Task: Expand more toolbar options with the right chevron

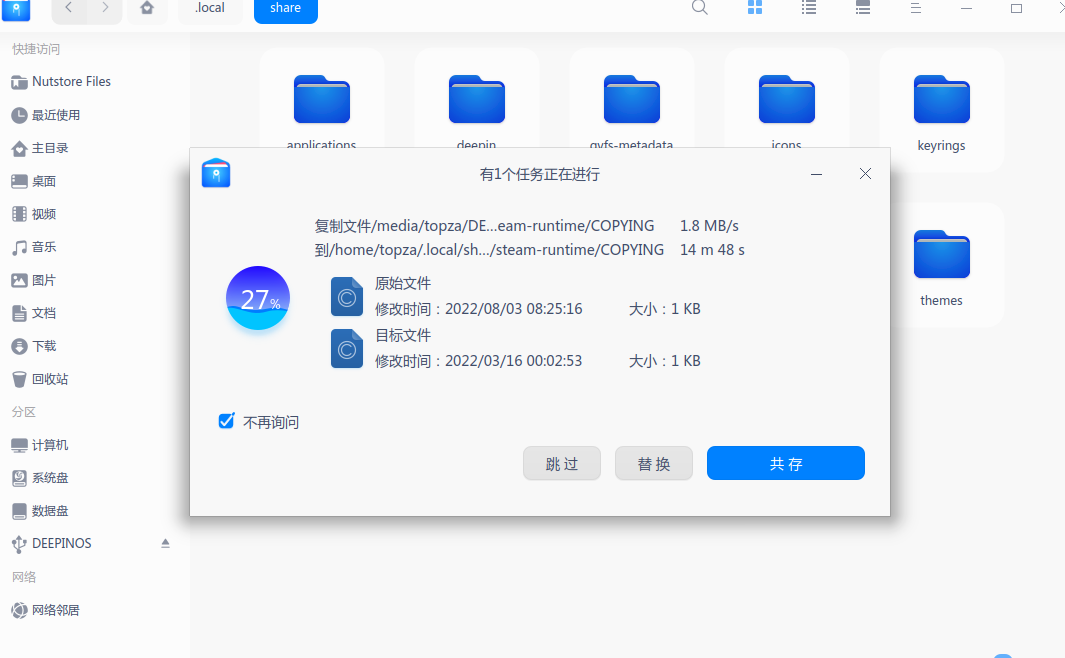Action: click(x=1059, y=8)
